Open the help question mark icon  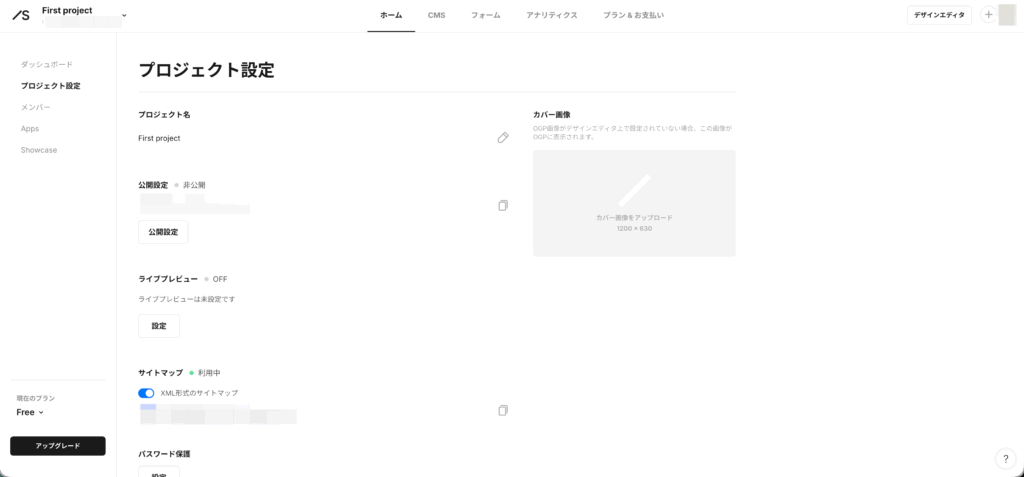(1005, 458)
